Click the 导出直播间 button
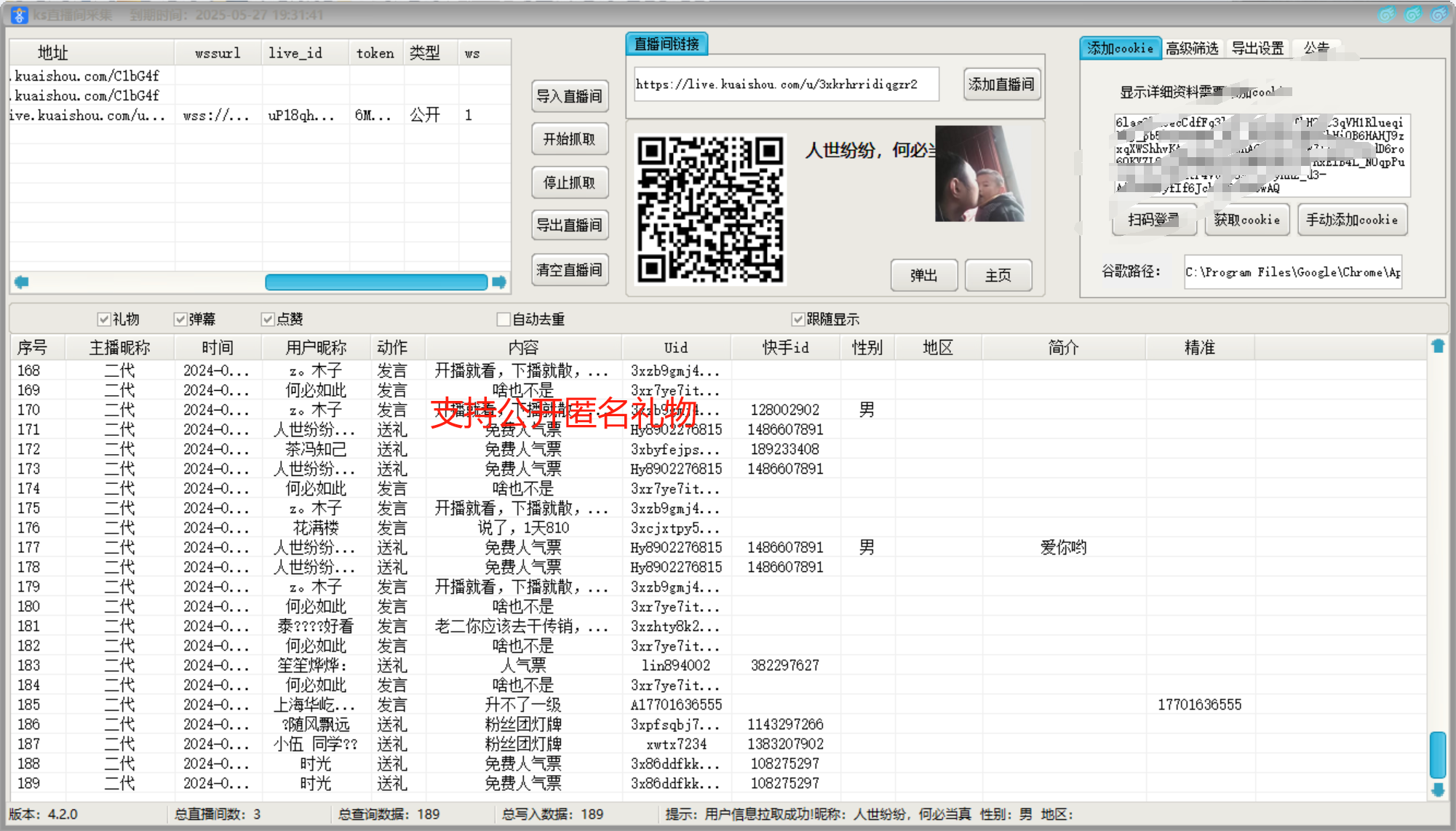Image resolution: width=1456 pixels, height=831 pixels. (569, 226)
